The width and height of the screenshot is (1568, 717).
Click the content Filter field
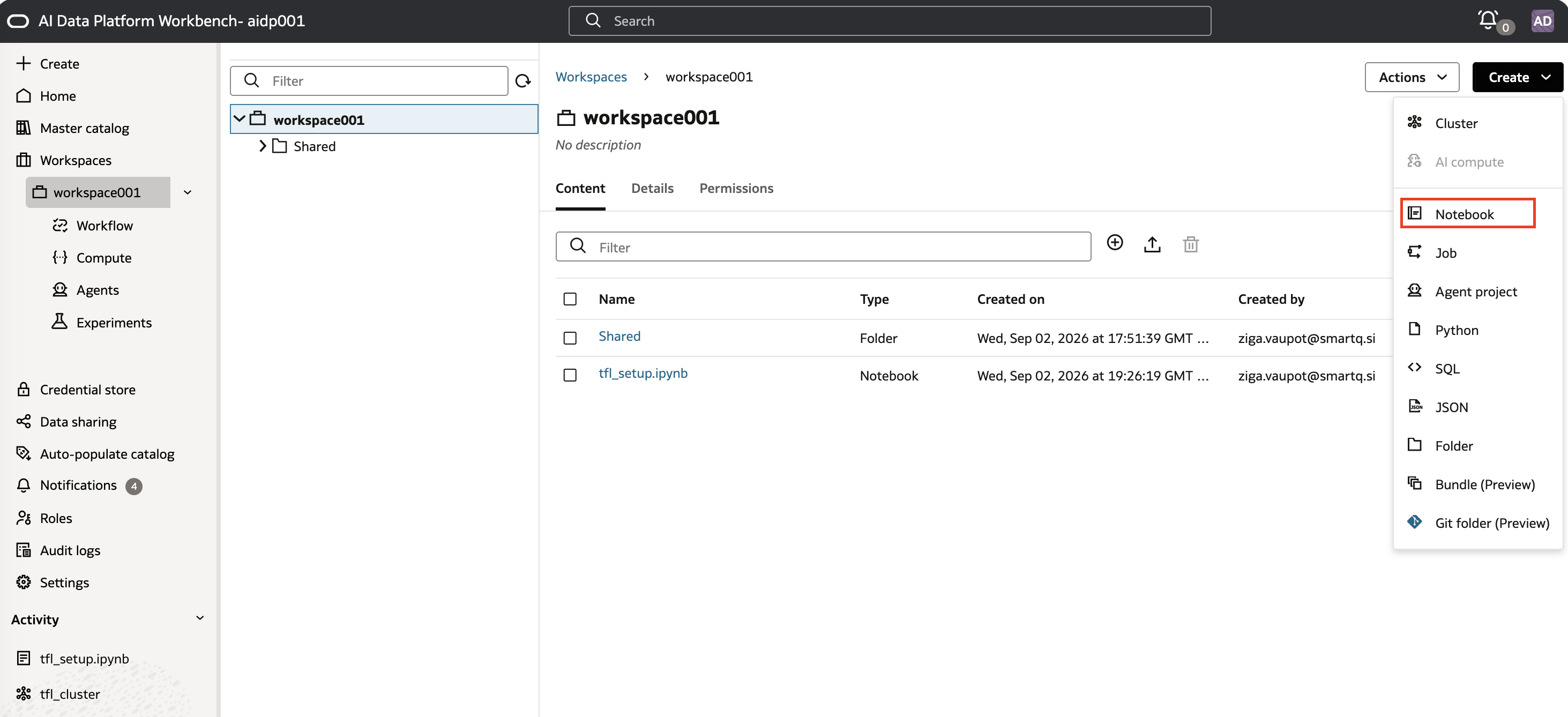823,247
